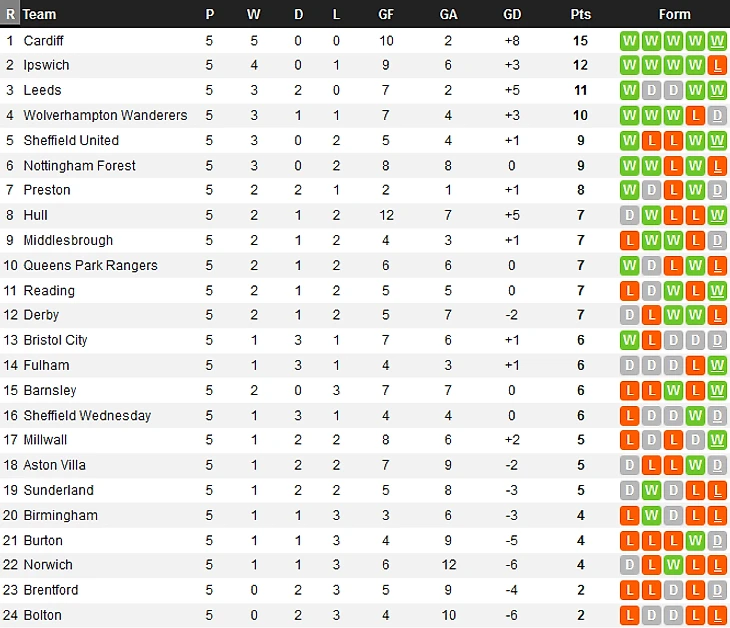Click Ipswich's orange L form badge
The image size is (730, 628).
coord(717,65)
